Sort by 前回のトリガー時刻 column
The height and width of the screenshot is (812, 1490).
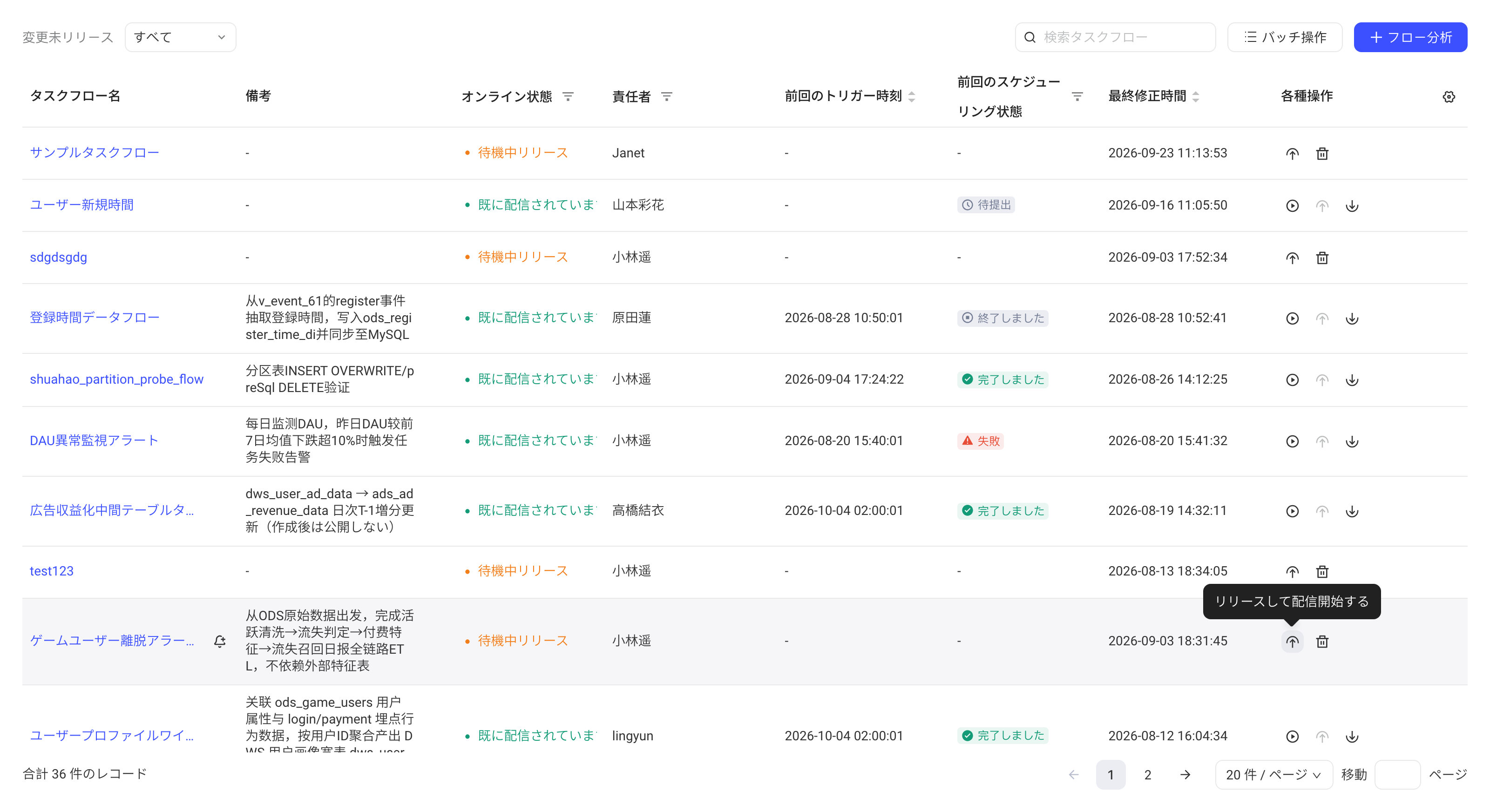[x=912, y=96]
